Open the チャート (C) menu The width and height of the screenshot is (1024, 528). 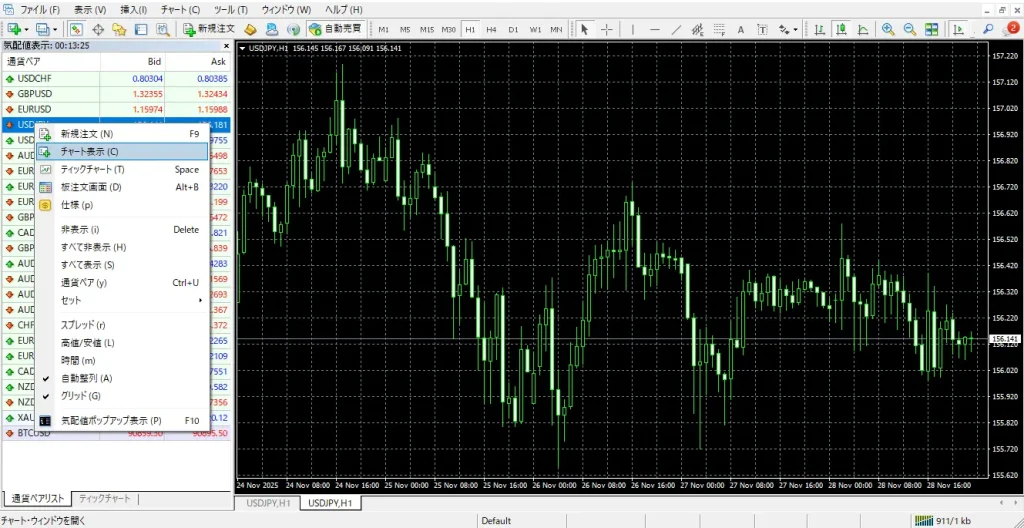(180, 9)
